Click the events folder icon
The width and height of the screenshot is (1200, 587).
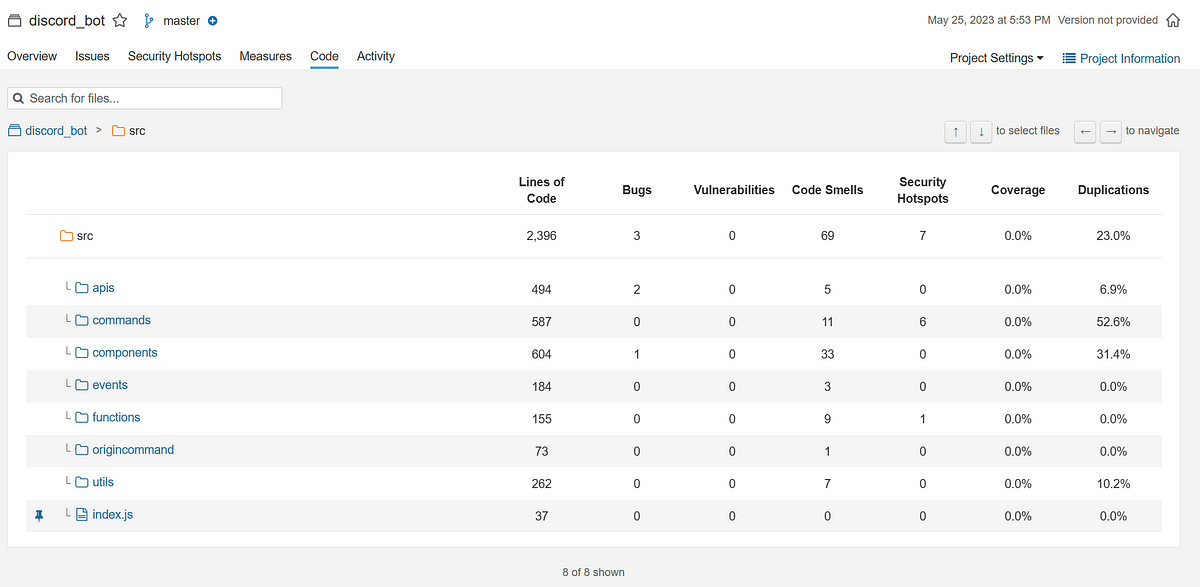(82, 385)
